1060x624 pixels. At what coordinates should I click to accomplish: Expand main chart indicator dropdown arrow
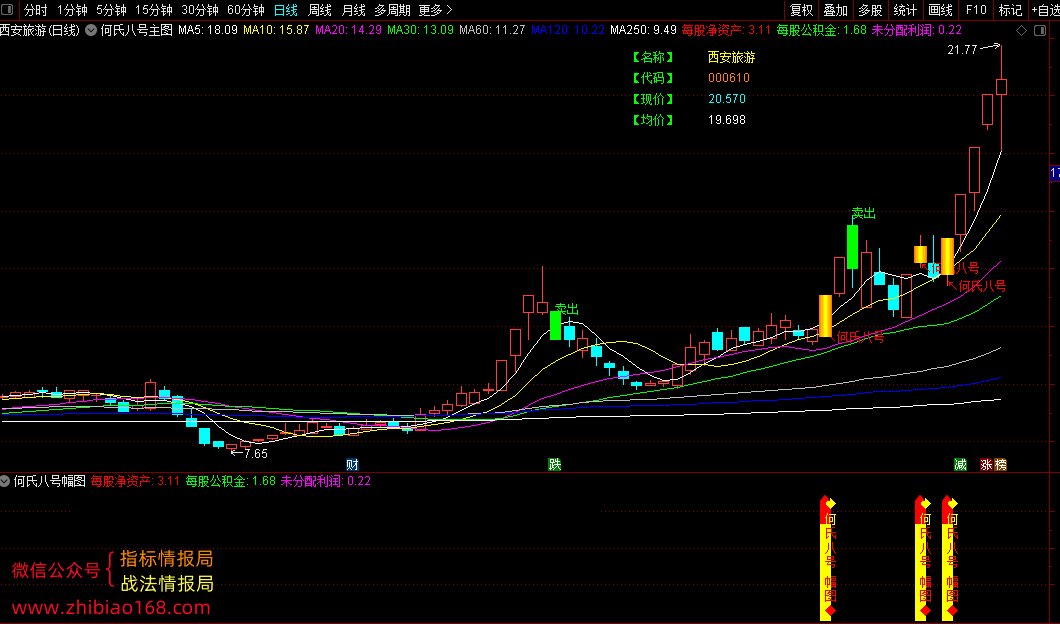click(x=91, y=30)
